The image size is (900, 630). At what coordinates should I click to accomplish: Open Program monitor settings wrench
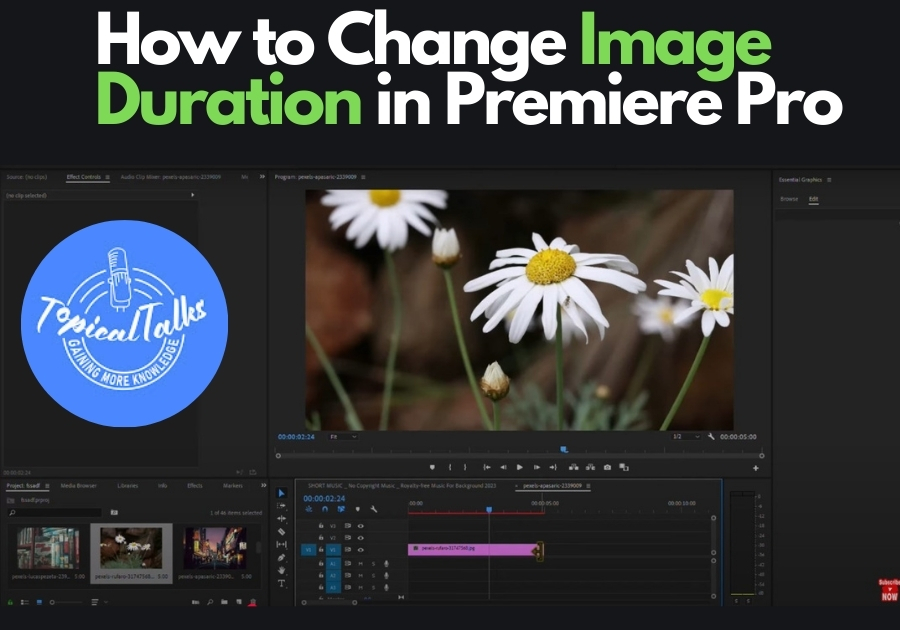coord(711,437)
